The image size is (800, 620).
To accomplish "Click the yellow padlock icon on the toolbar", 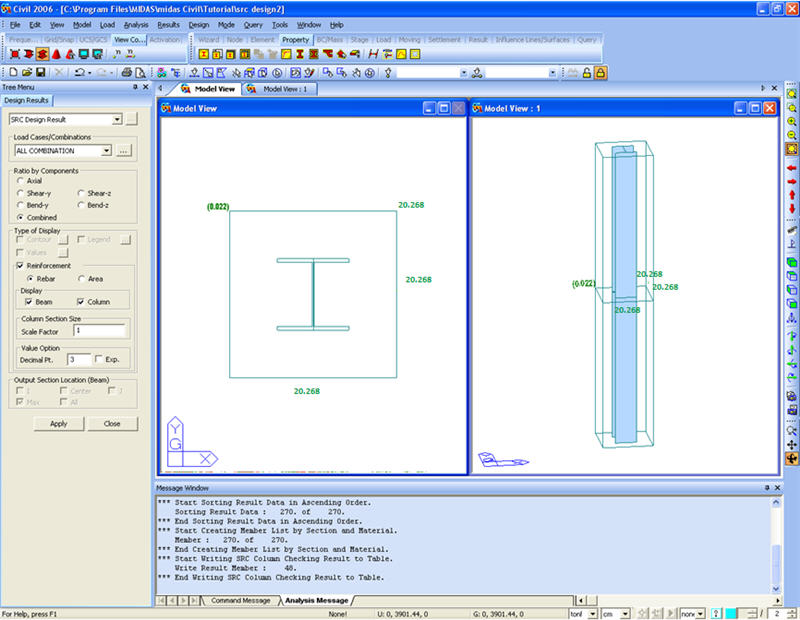I will click(x=600, y=71).
